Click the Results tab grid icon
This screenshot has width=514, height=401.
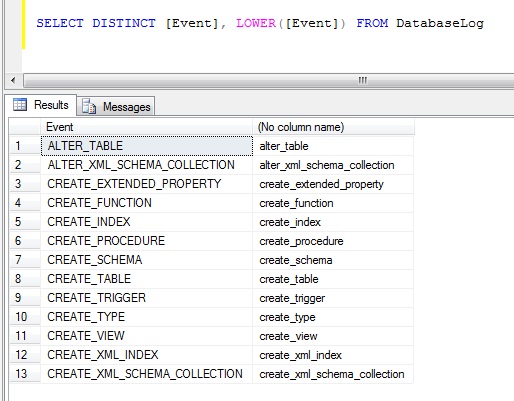[x=20, y=105]
